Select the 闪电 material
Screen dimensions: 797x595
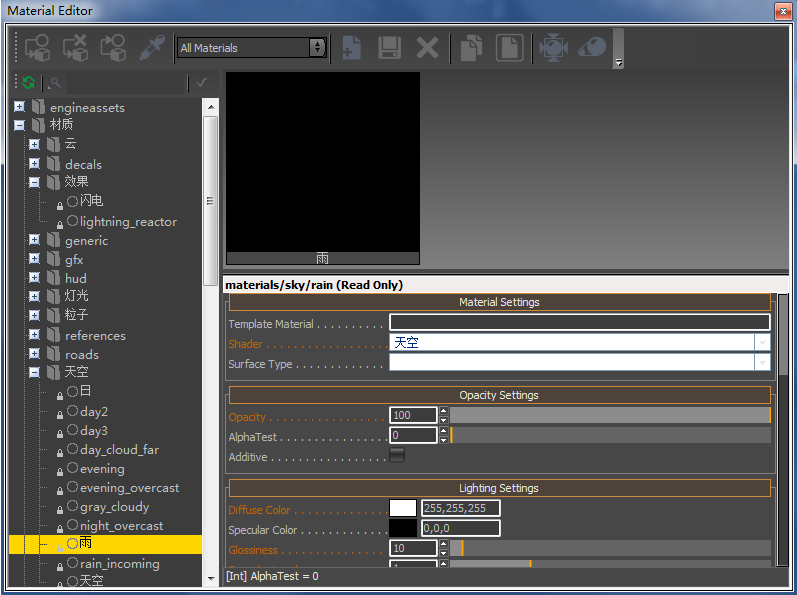pyautogui.click(x=91, y=201)
